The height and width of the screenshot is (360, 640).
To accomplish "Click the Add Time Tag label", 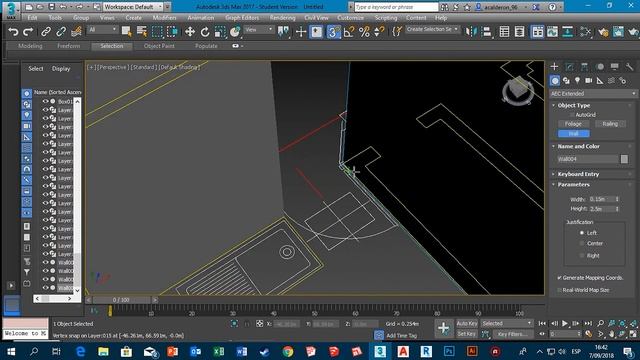I will 402,336.
